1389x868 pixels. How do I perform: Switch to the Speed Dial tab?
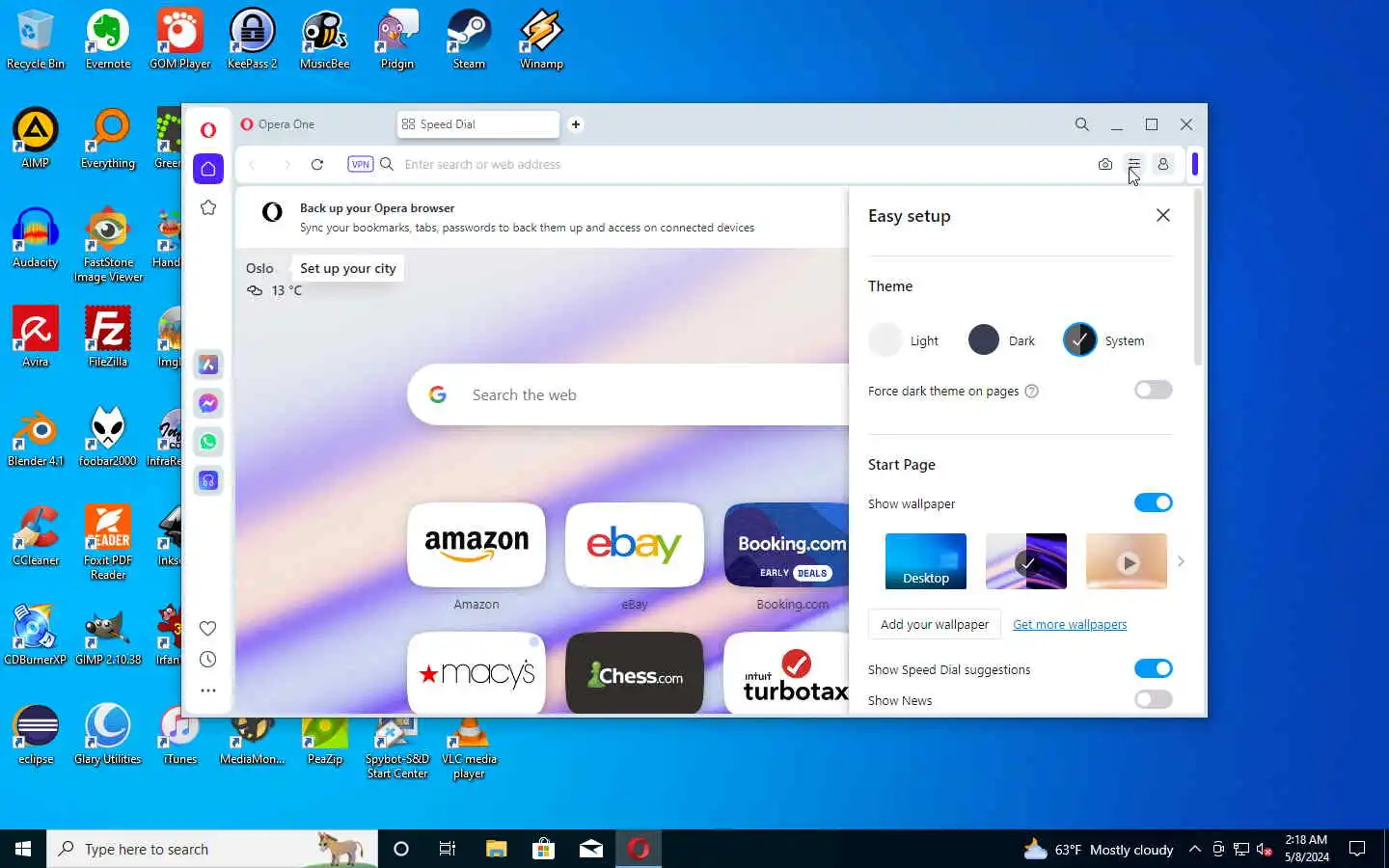click(x=478, y=124)
